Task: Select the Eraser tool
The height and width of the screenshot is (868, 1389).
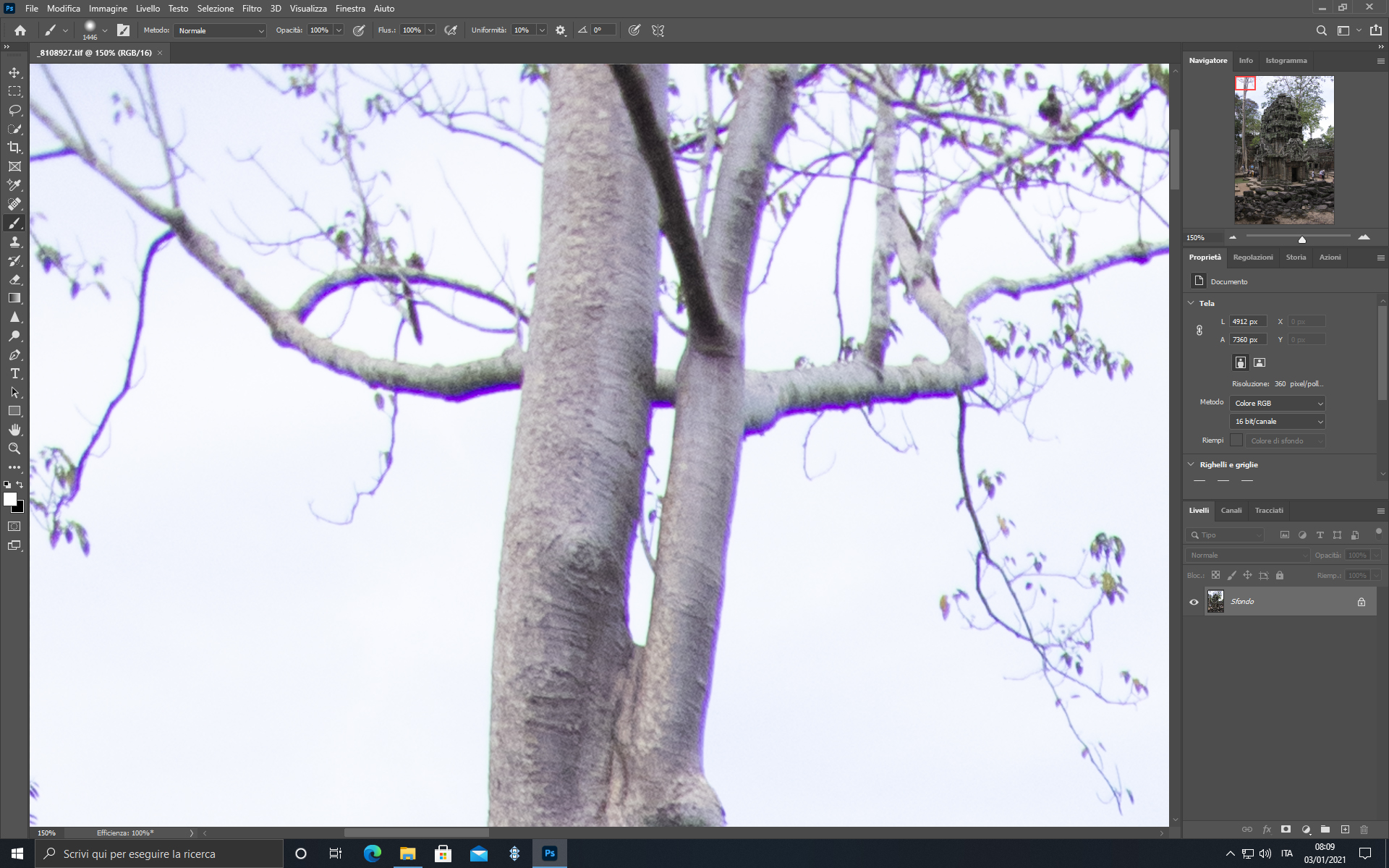Action: (x=14, y=279)
